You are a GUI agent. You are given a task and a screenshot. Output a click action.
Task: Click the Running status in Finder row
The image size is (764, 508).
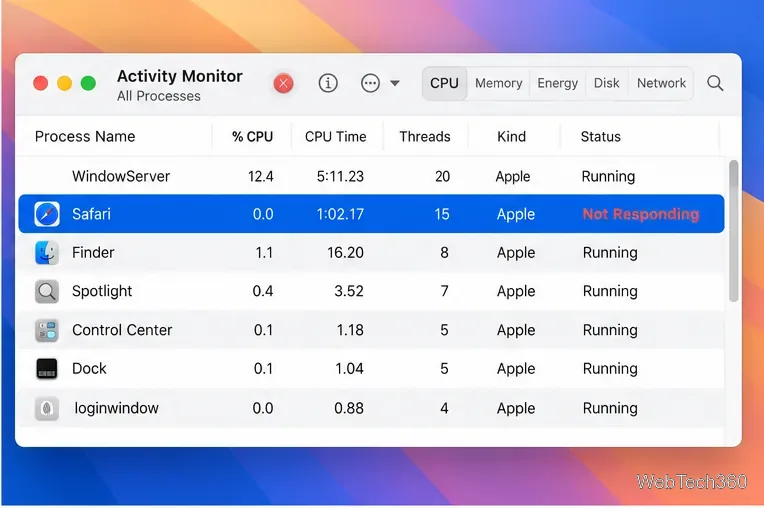[x=610, y=252]
